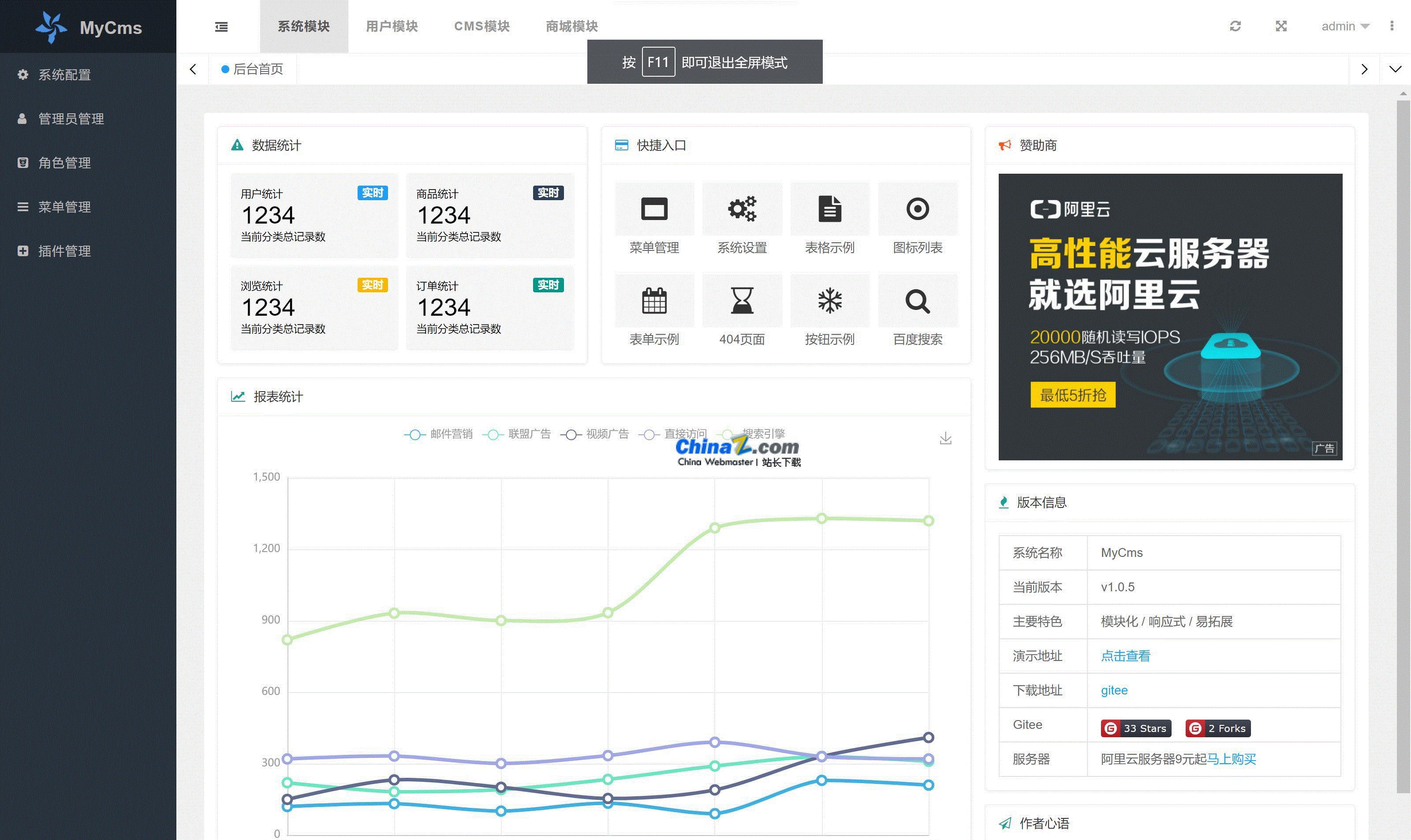Click the 点击查看 demo link

tap(1125, 656)
